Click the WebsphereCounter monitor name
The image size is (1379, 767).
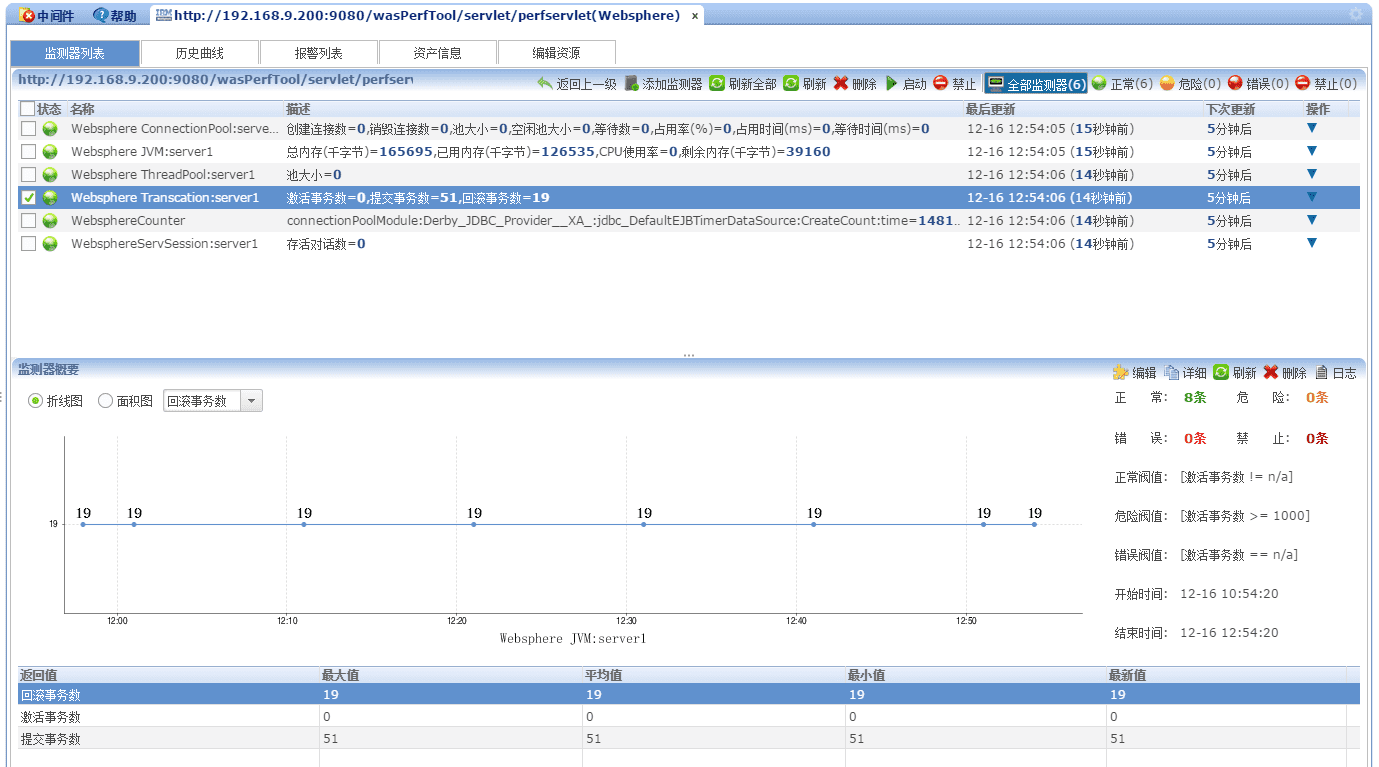click(128, 221)
